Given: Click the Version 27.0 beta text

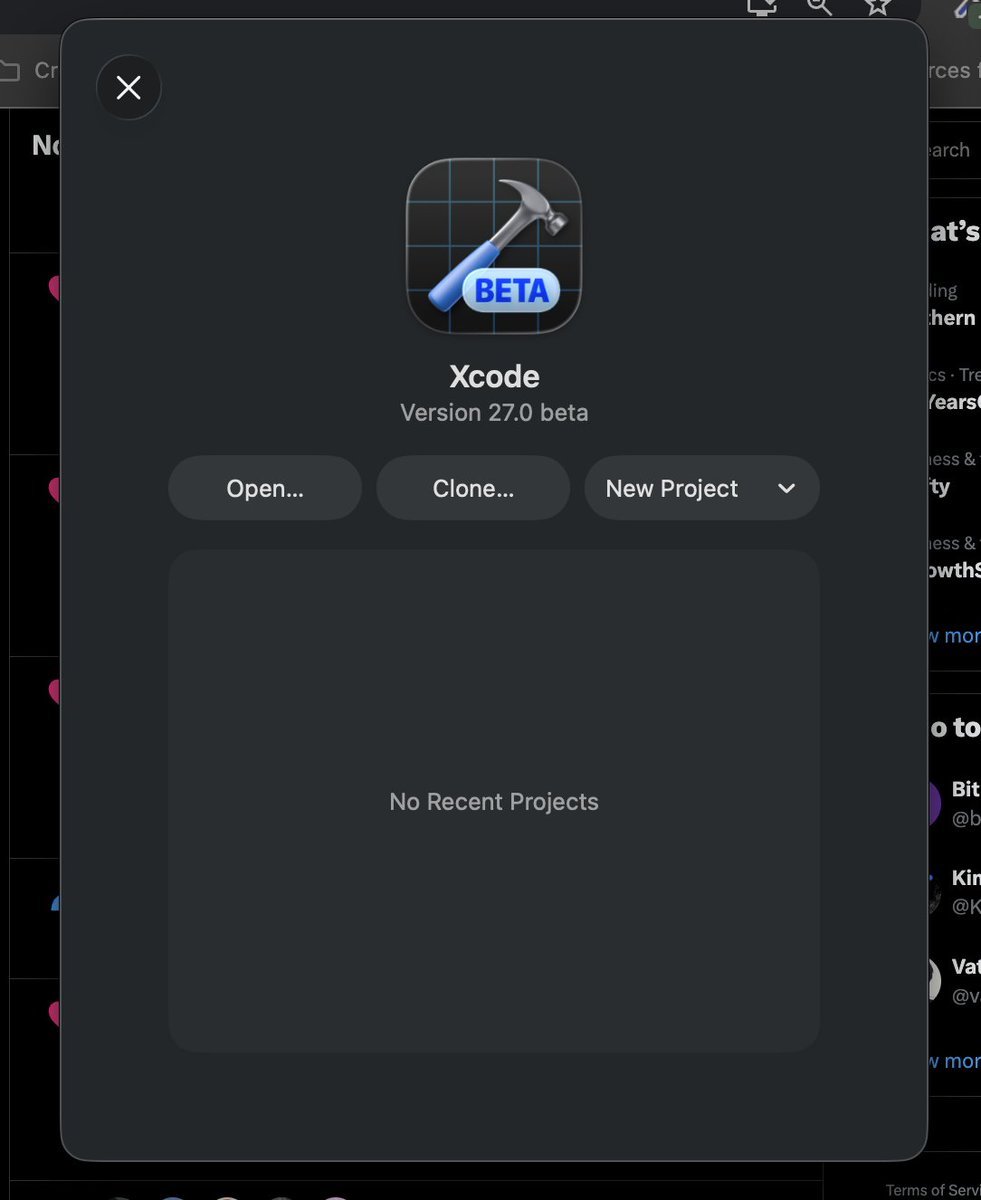Looking at the screenshot, I should pos(494,412).
